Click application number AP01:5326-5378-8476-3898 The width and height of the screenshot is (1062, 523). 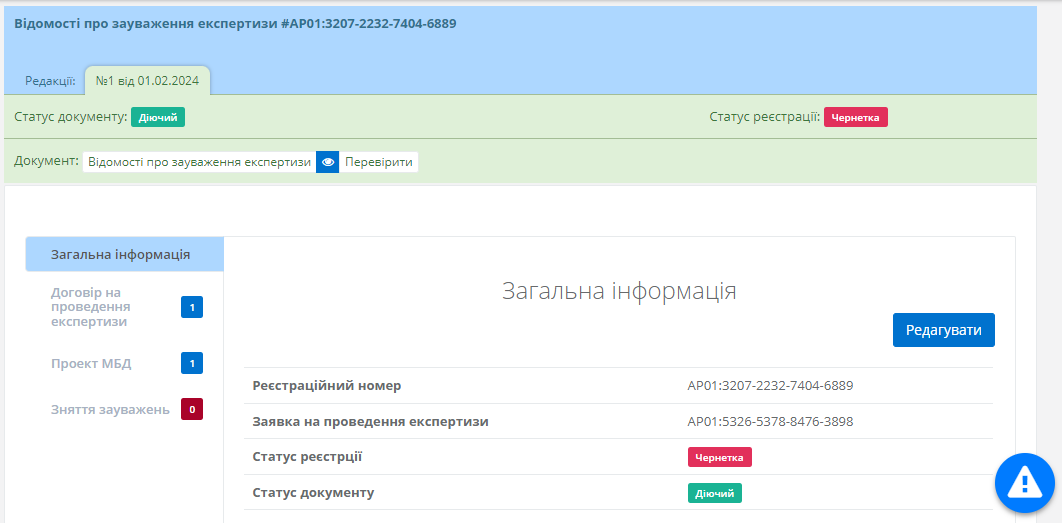(x=770, y=421)
